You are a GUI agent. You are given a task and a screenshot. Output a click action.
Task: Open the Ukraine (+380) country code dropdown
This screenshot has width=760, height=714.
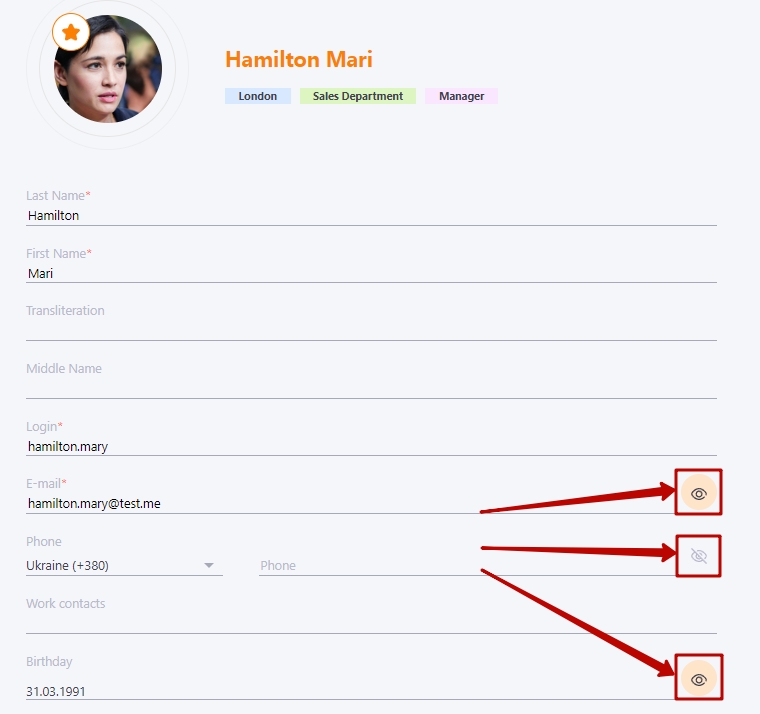pyautogui.click(x=124, y=565)
